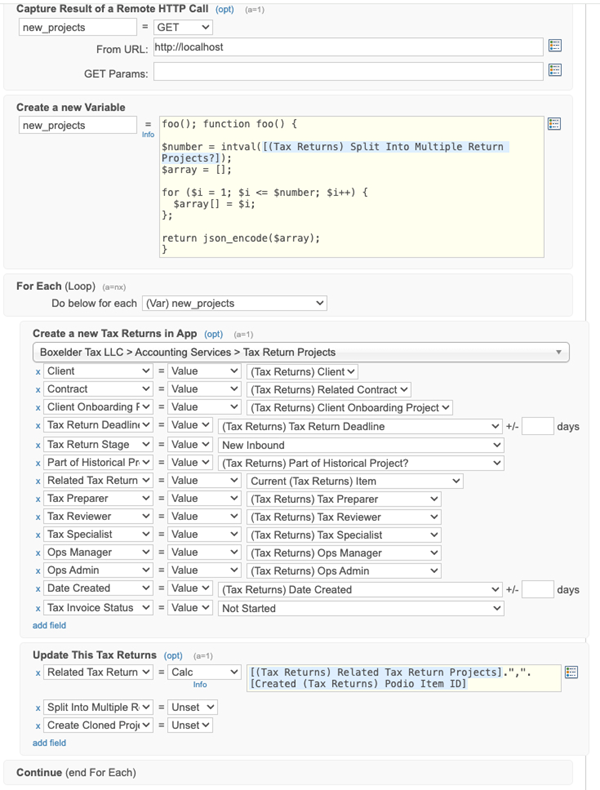This screenshot has width=600, height=790.
Task: Open the Calc type dropdown for Related Tax Return
Action: coord(204,672)
